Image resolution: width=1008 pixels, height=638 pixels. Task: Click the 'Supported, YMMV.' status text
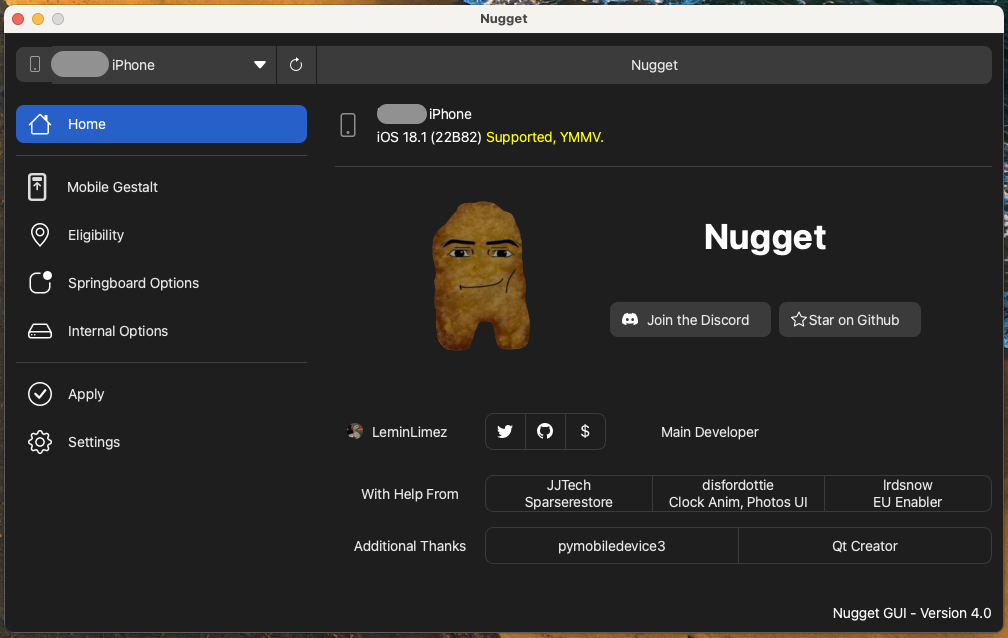tap(544, 137)
